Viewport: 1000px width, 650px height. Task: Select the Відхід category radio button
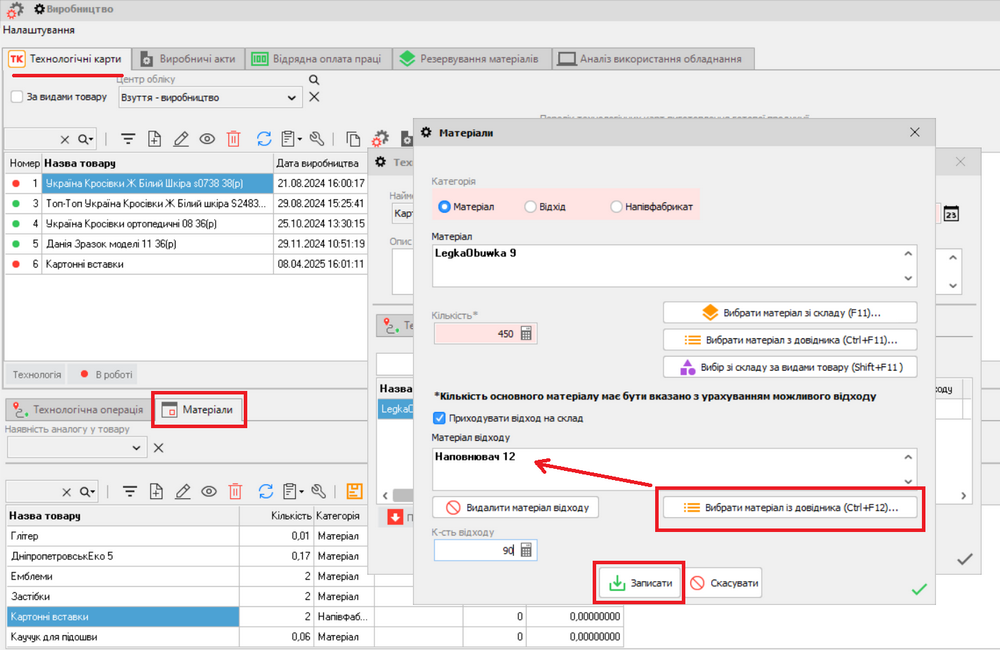pos(530,207)
